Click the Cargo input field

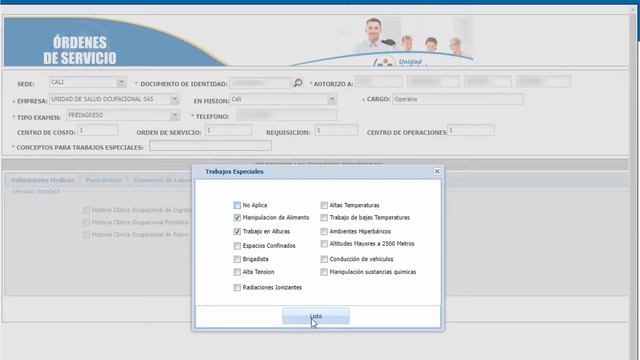point(458,99)
